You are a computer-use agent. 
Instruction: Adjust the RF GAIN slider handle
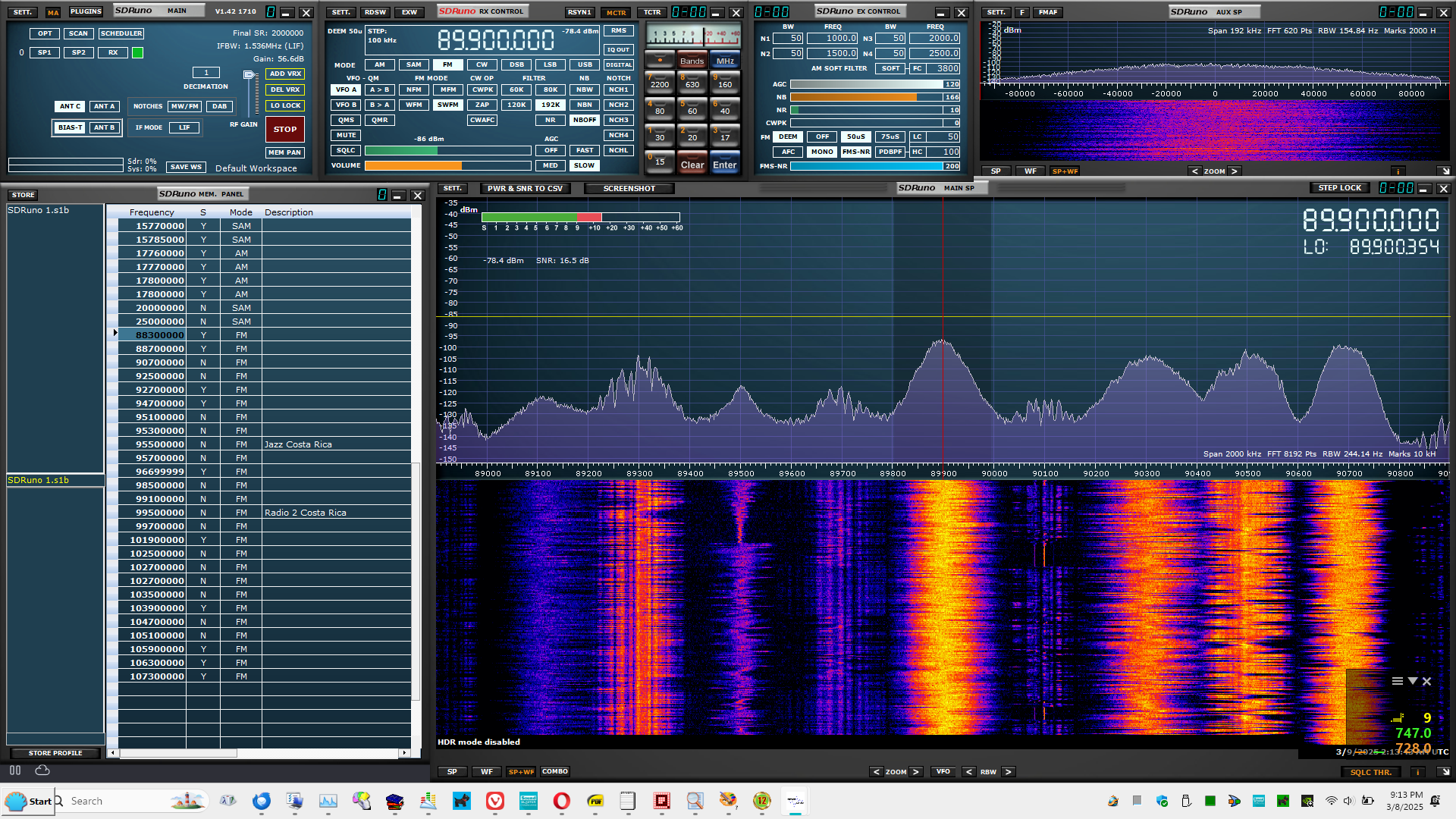click(249, 75)
